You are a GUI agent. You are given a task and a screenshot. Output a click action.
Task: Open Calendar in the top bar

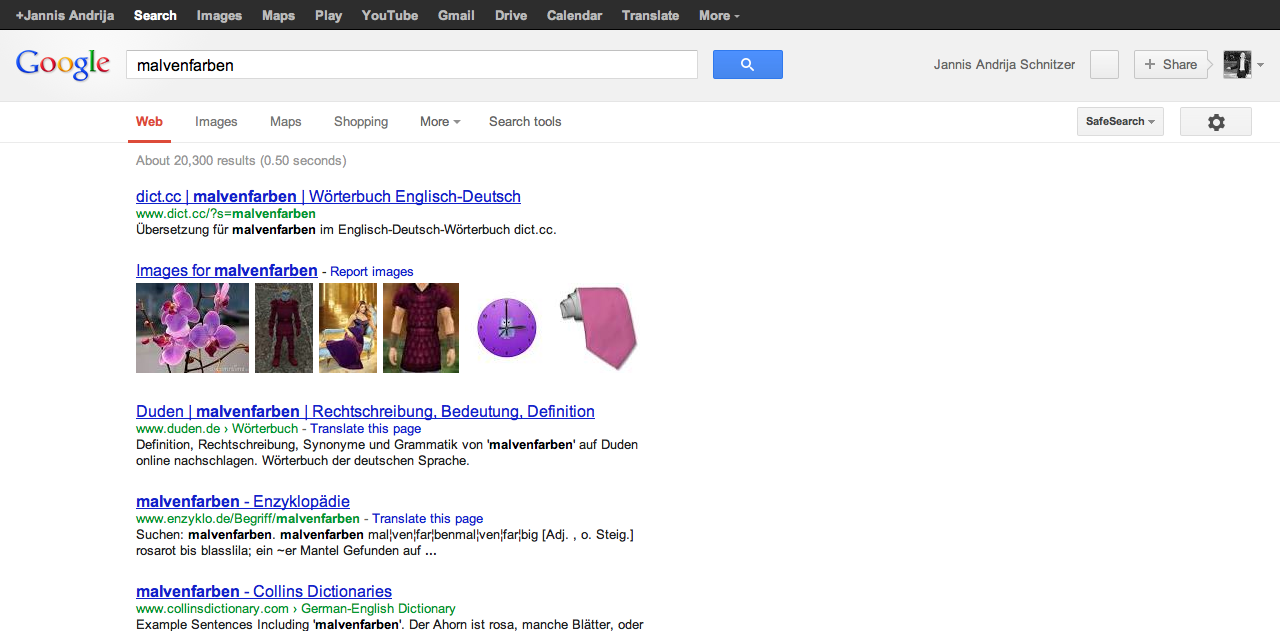pos(574,15)
